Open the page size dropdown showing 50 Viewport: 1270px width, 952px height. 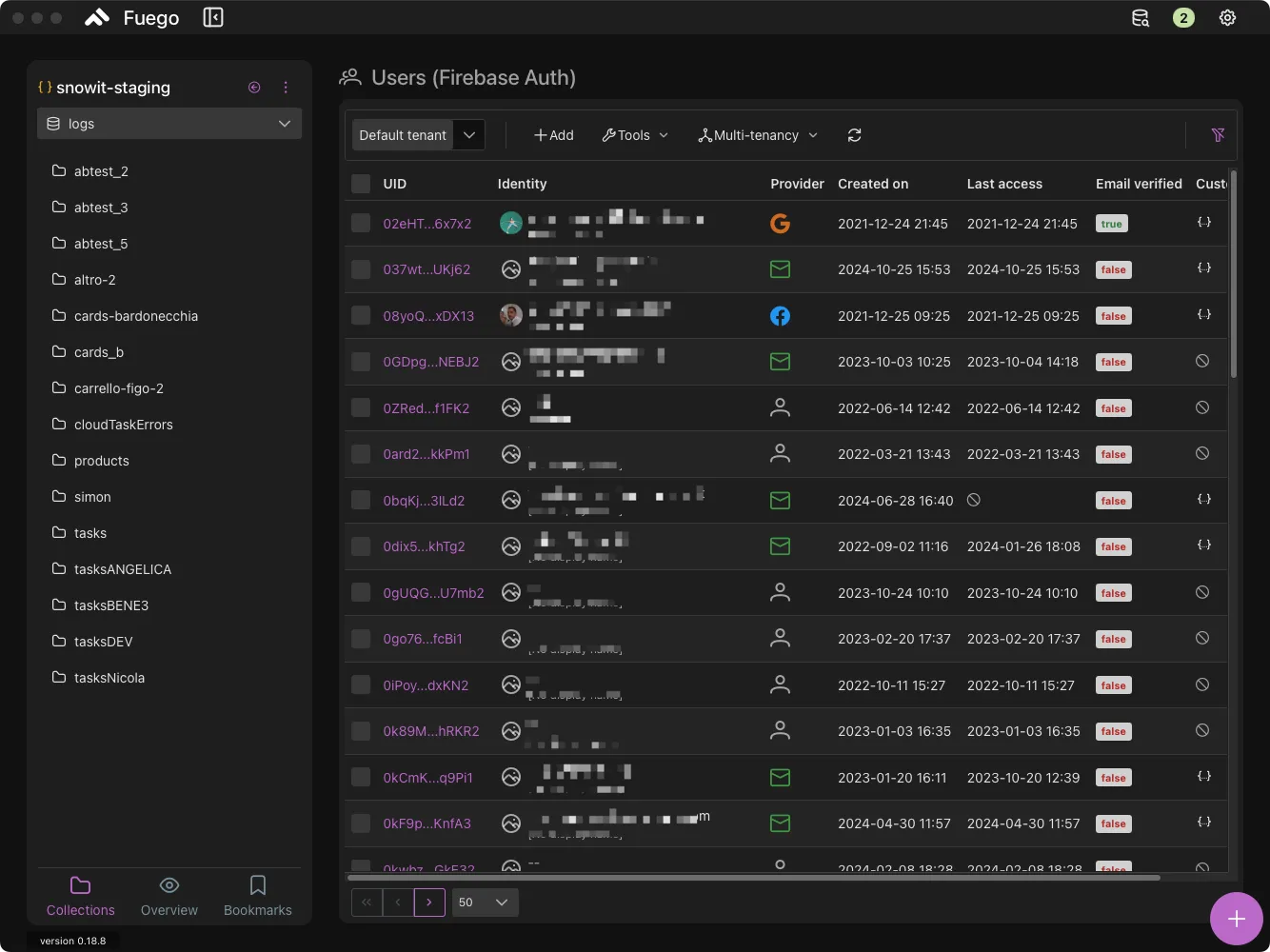(x=486, y=902)
